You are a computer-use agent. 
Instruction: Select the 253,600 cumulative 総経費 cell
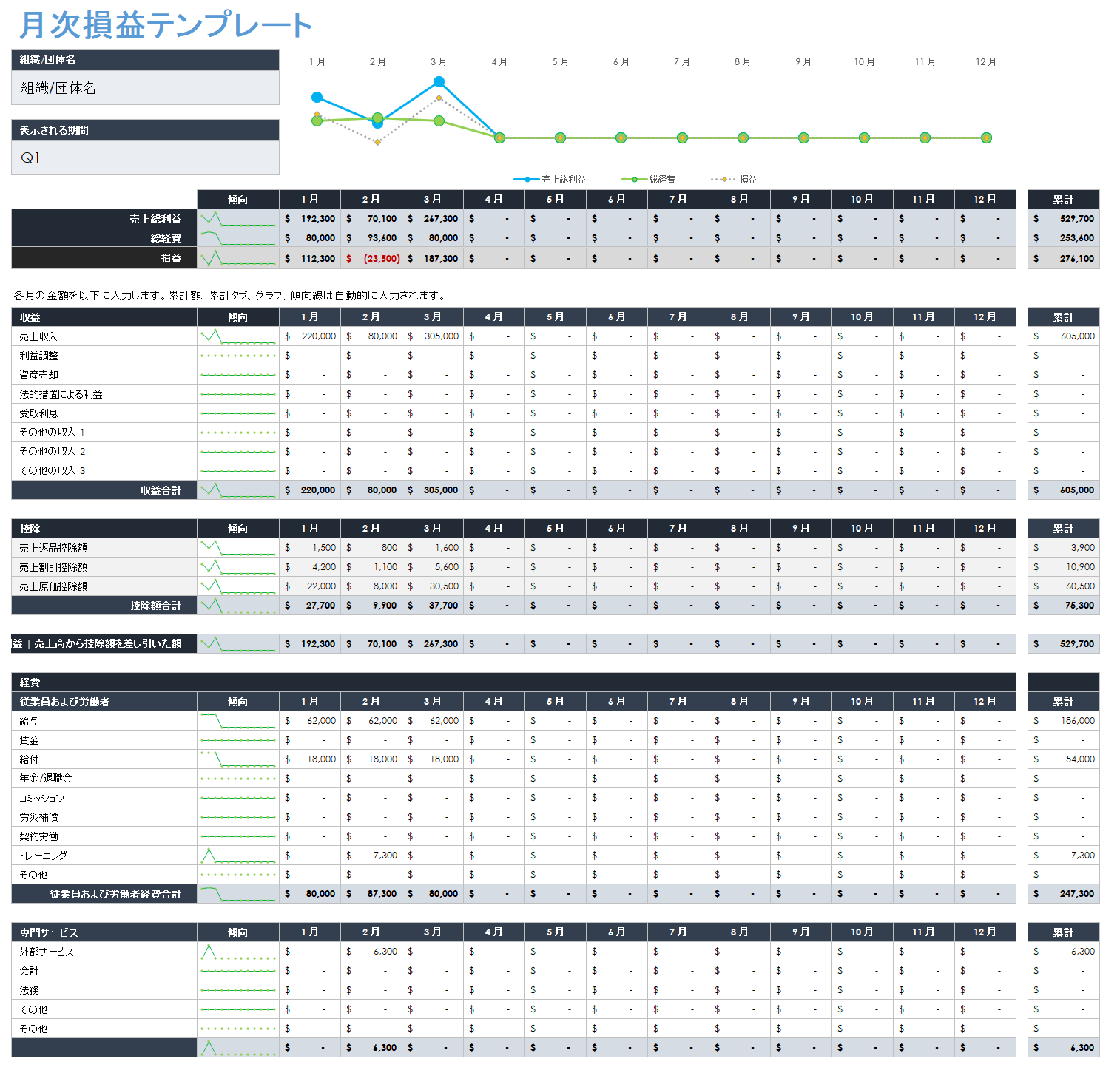[1063, 238]
